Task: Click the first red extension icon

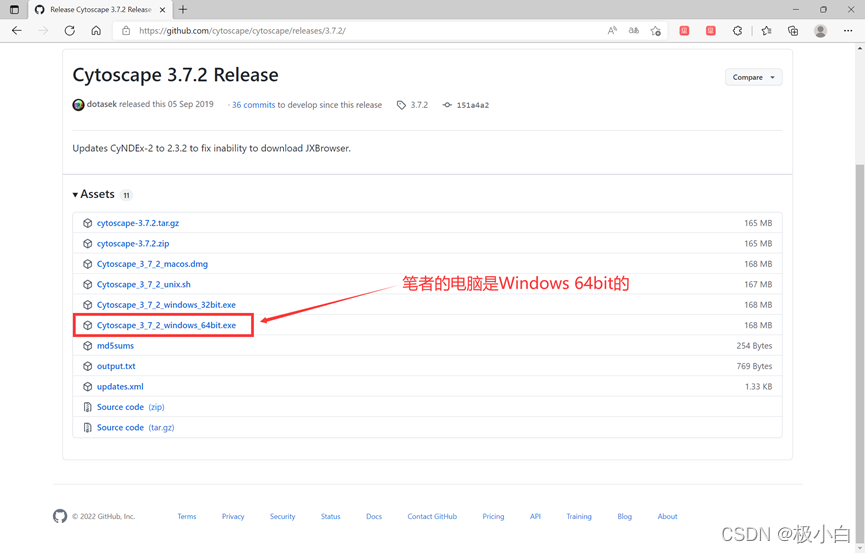Action: (684, 31)
